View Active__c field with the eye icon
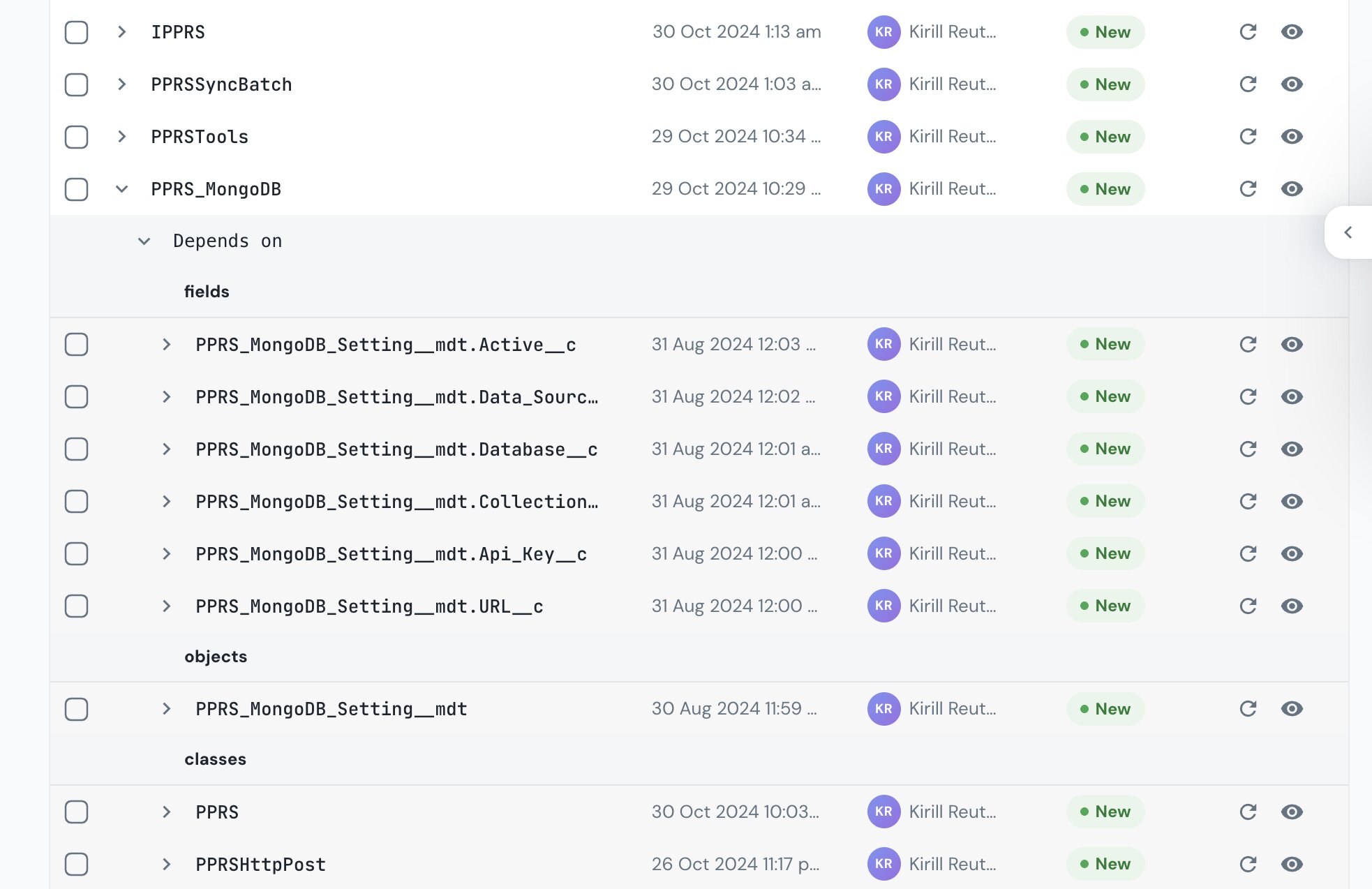This screenshot has width=1372, height=889. [x=1292, y=344]
